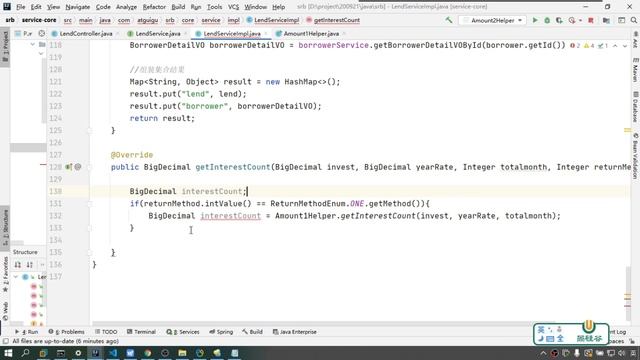Switch to the LendService.java tab
Screen dimensions: 640x360
pos(158,33)
